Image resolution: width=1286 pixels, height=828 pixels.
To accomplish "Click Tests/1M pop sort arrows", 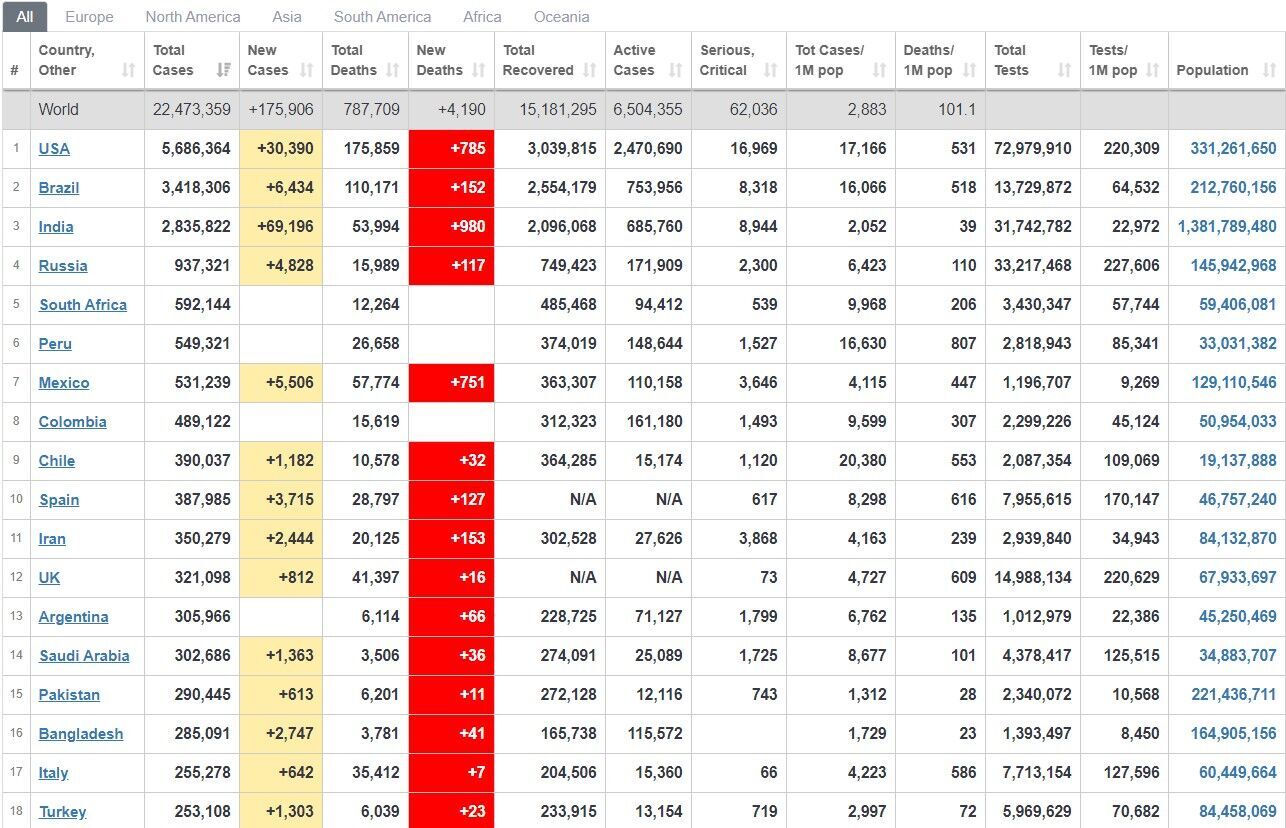I will (x=1152, y=70).
